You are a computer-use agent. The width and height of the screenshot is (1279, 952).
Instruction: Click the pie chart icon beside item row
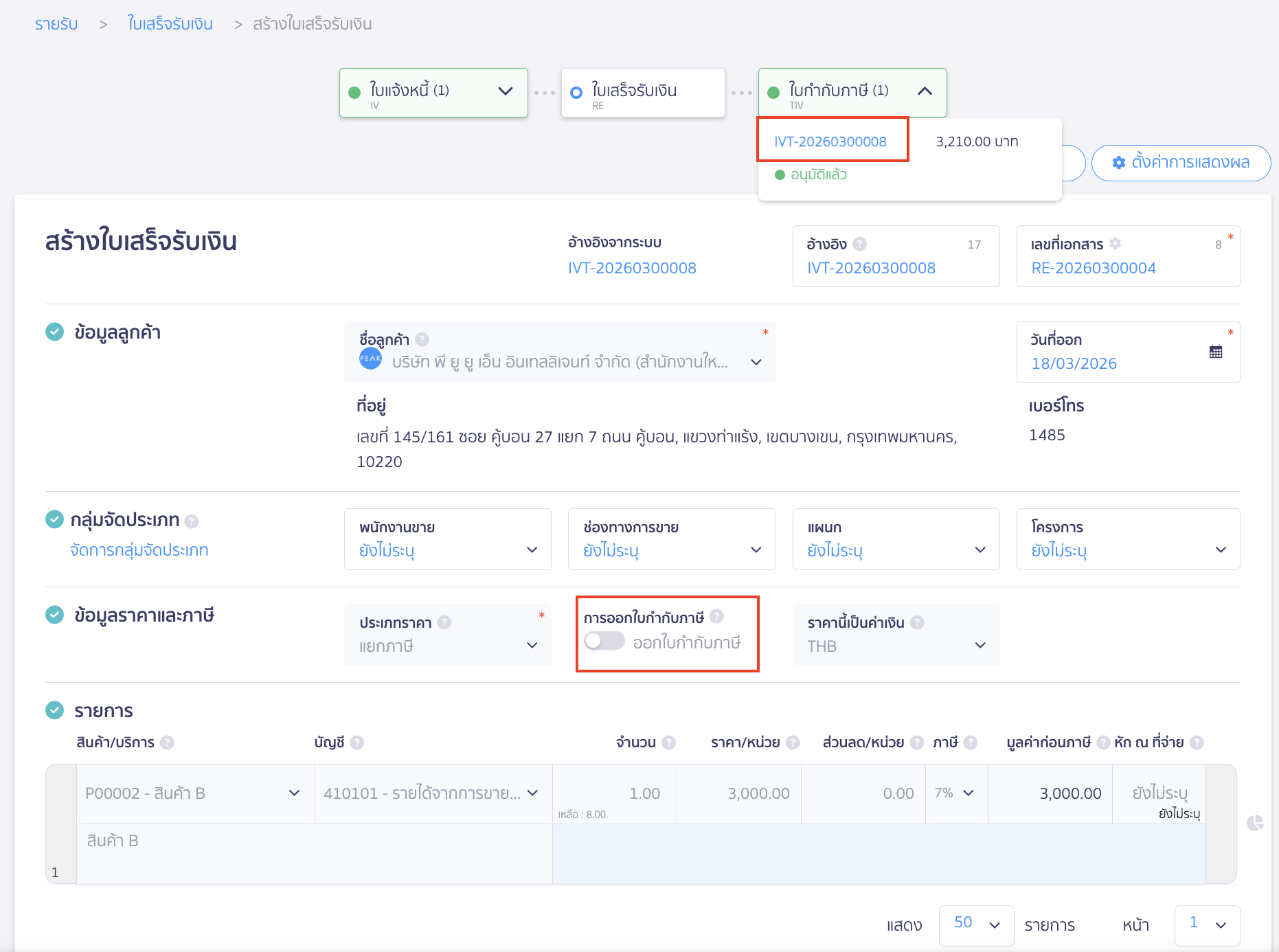pos(1255,823)
